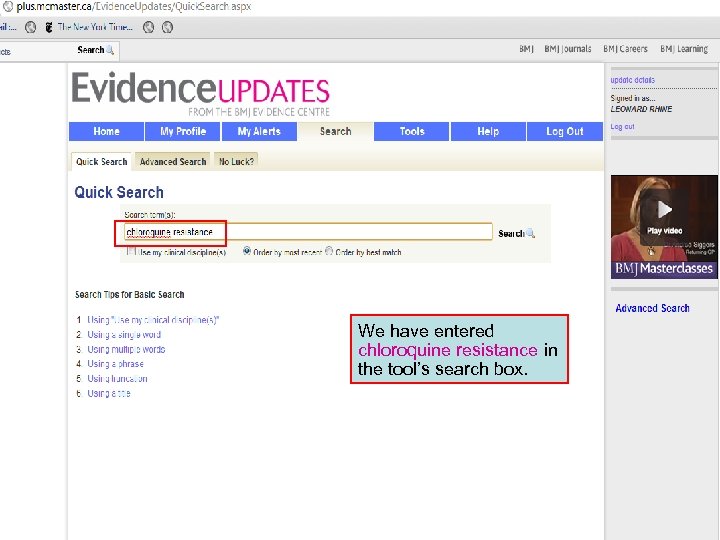Play the BMJ Masterclasses video
The width and height of the screenshot is (720, 540).
[664, 210]
